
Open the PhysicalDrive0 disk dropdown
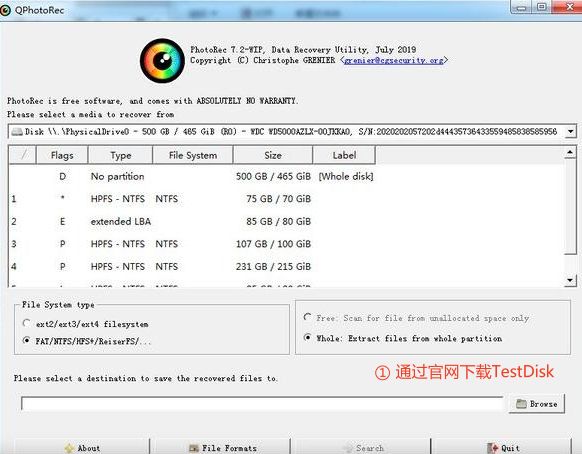click(x=292, y=132)
